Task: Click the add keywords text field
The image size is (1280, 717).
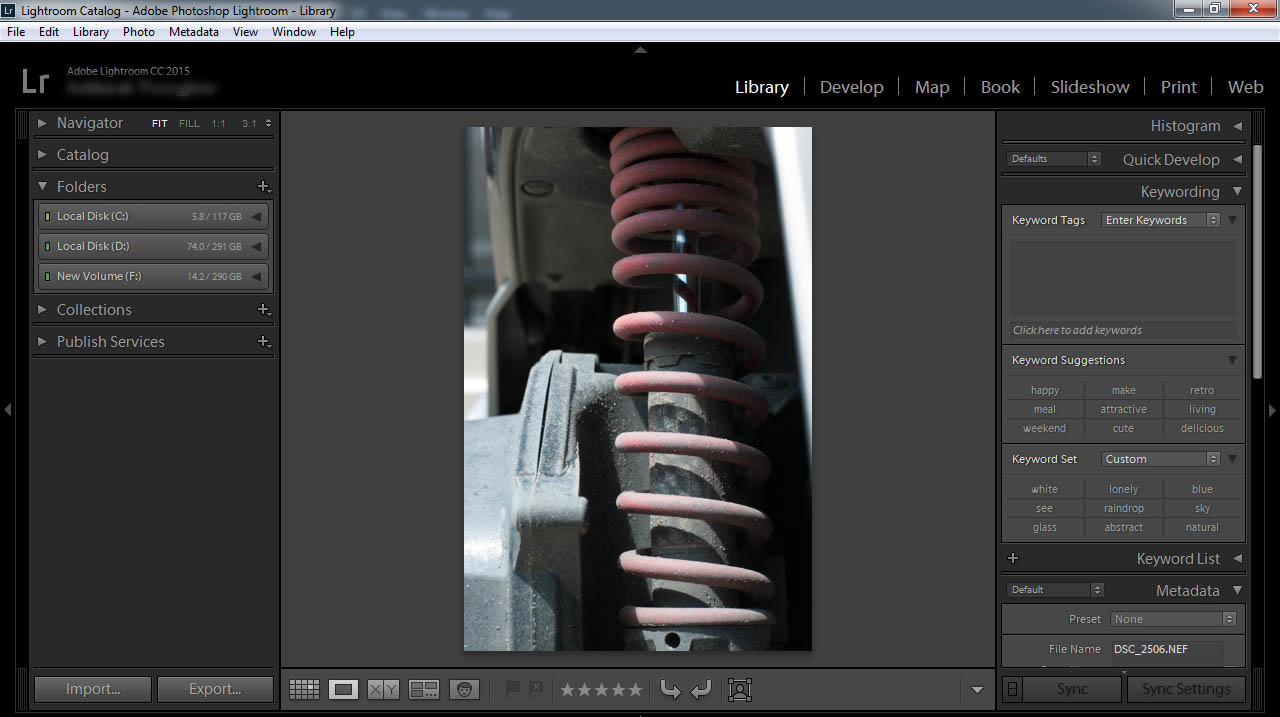Action: coord(1122,330)
